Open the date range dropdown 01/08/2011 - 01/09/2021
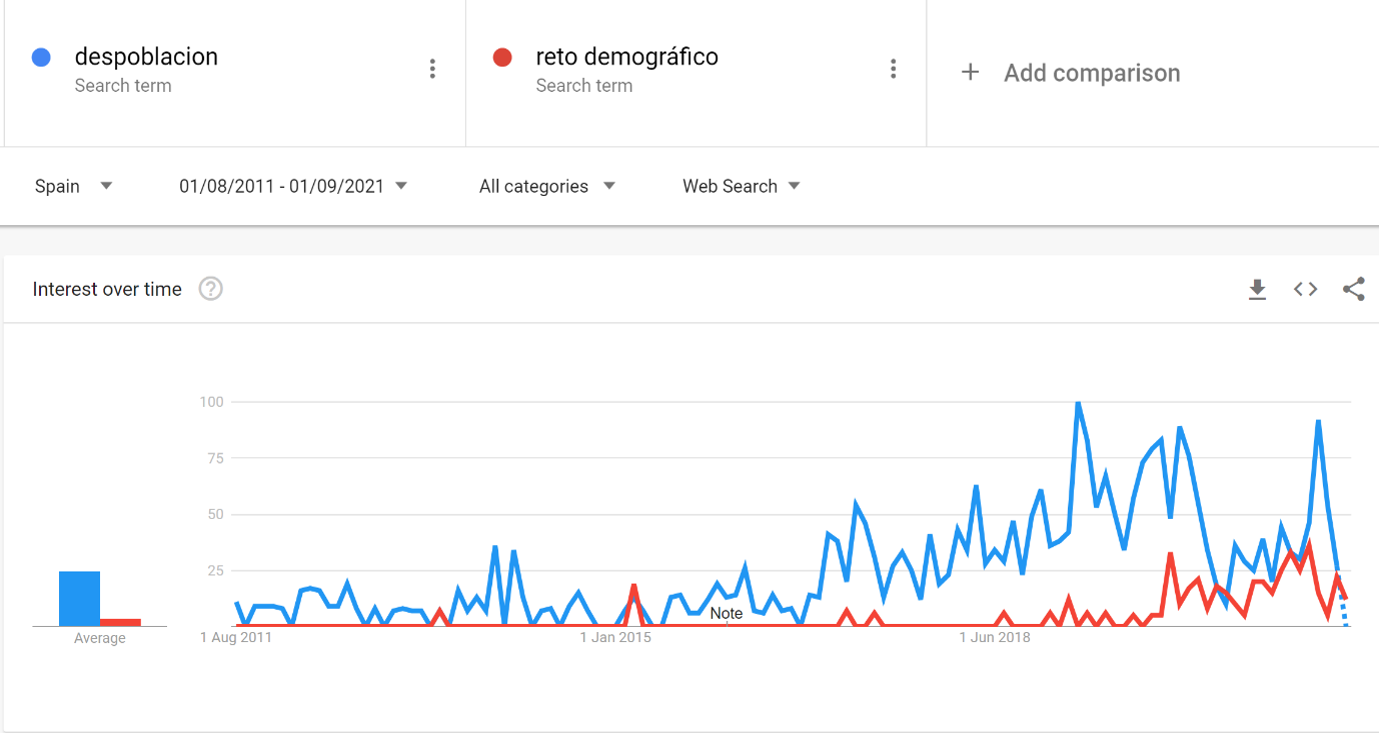 [293, 186]
